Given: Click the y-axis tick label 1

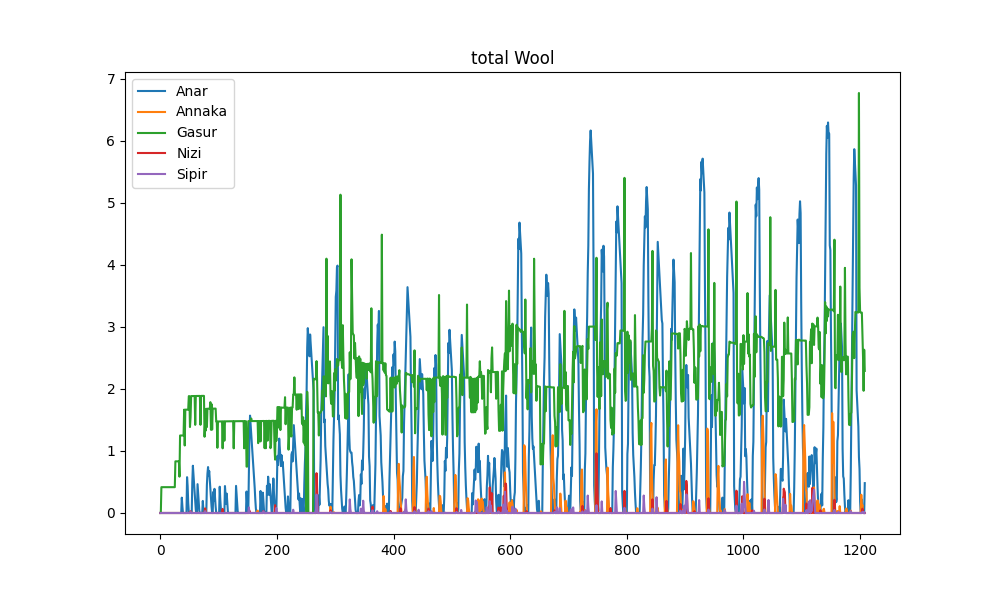Looking at the screenshot, I should (112, 451).
